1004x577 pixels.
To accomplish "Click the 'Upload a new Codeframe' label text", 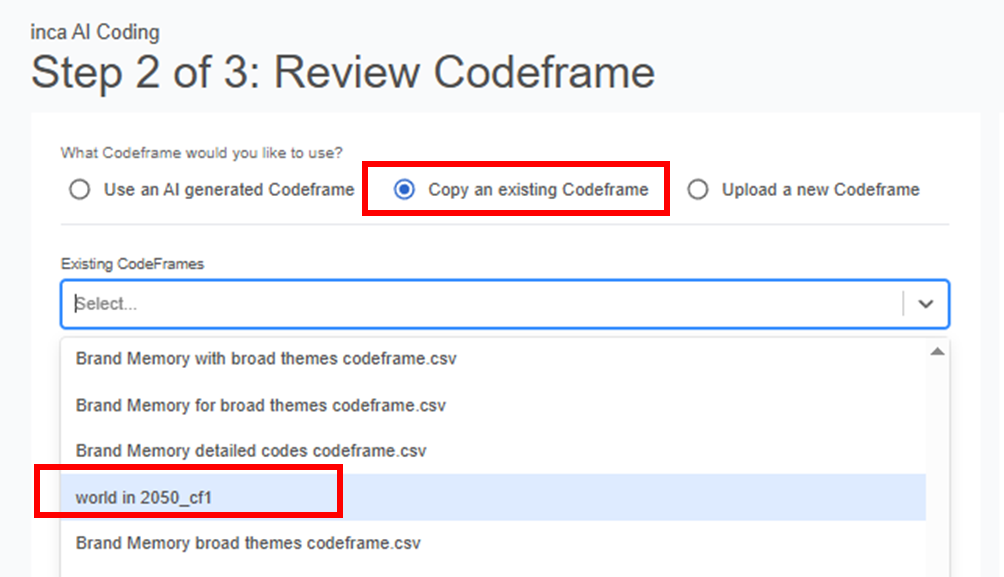I will pos(820,190).
